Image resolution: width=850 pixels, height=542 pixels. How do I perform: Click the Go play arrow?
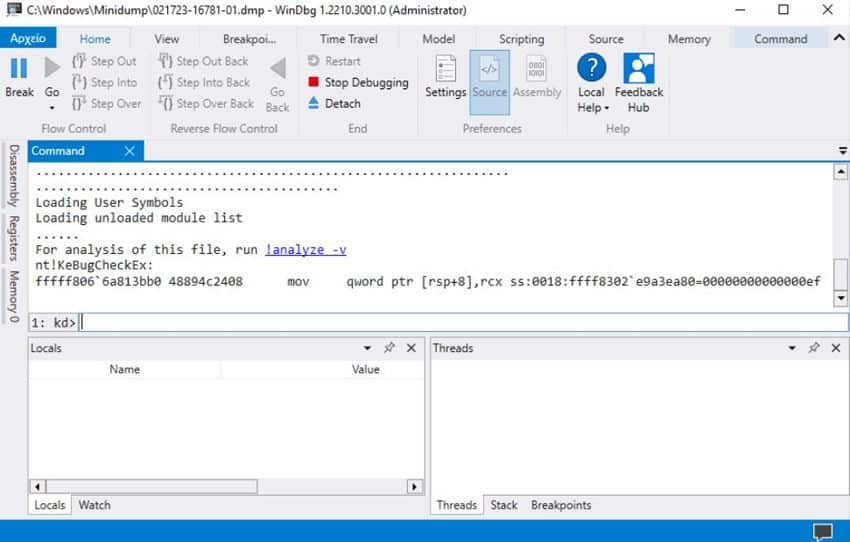(52, 68)
